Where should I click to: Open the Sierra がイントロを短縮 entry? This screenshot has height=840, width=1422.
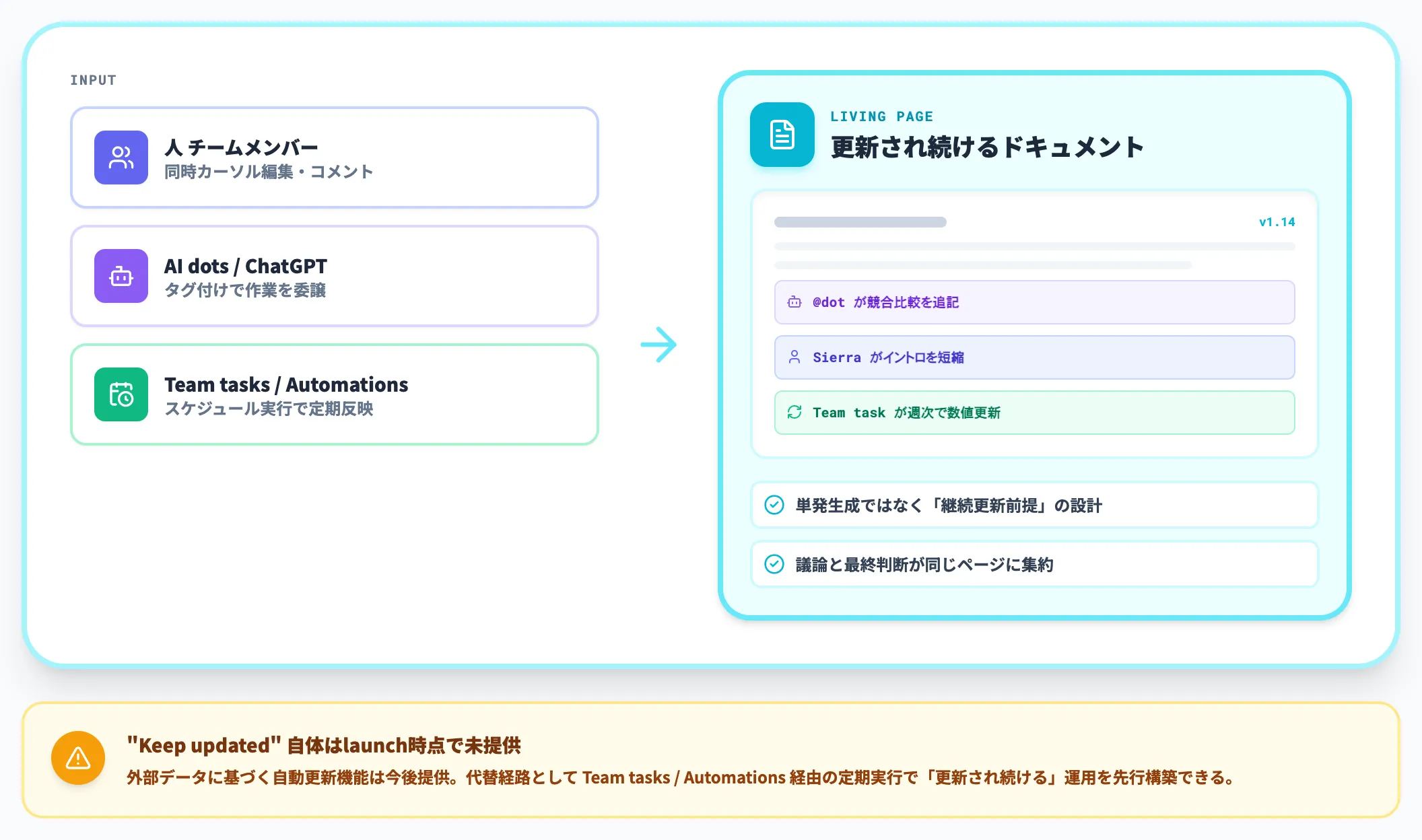pyautogui.click(x=1034, y=357)
